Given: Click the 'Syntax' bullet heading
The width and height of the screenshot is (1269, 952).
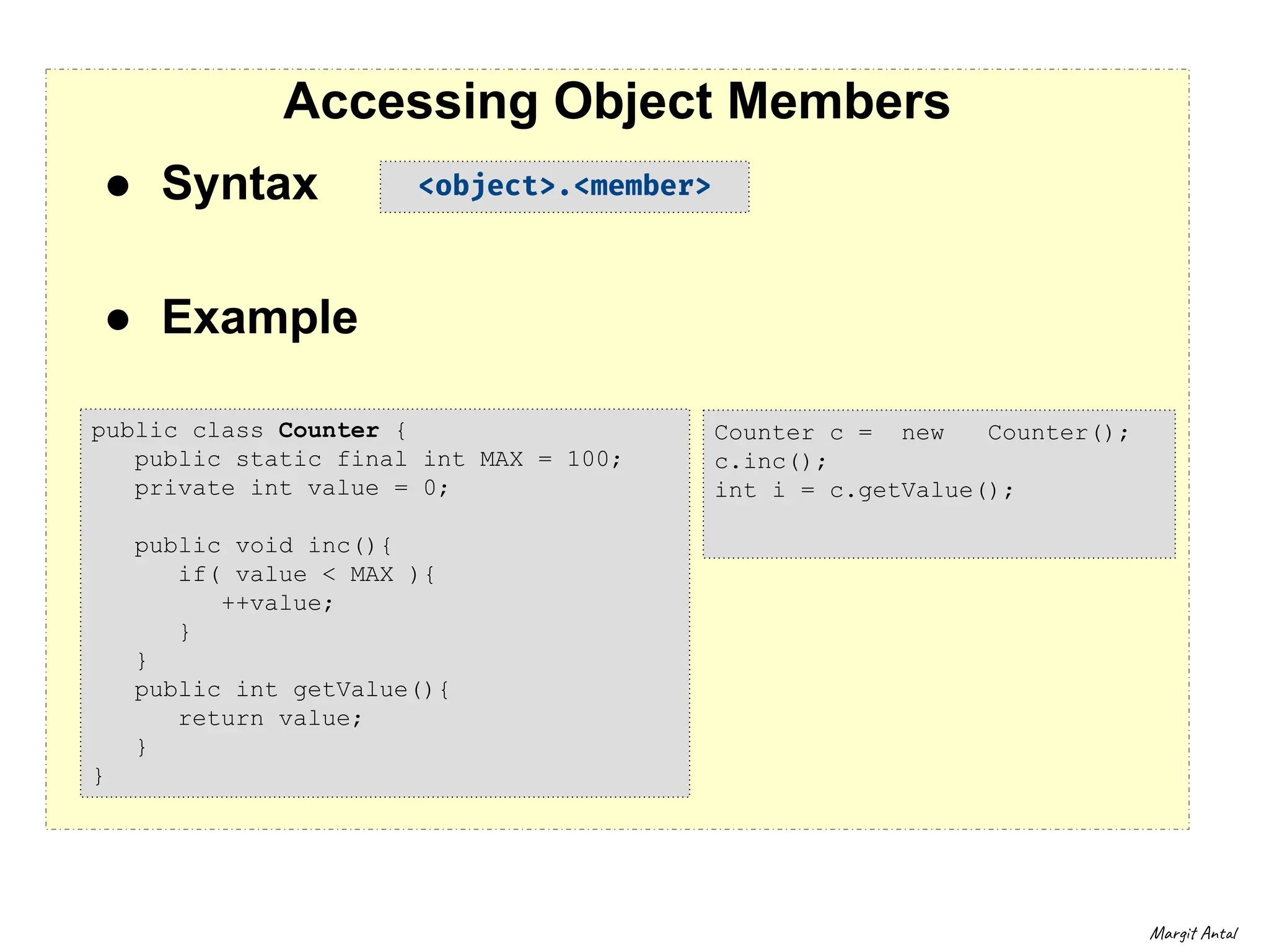Looking at the screenshot, I should tap(240, 184).
